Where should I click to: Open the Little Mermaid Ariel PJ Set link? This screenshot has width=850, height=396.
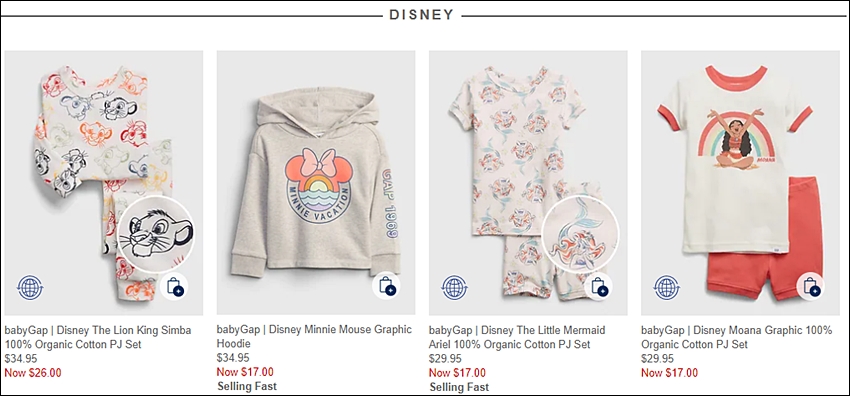coord(517,337)
